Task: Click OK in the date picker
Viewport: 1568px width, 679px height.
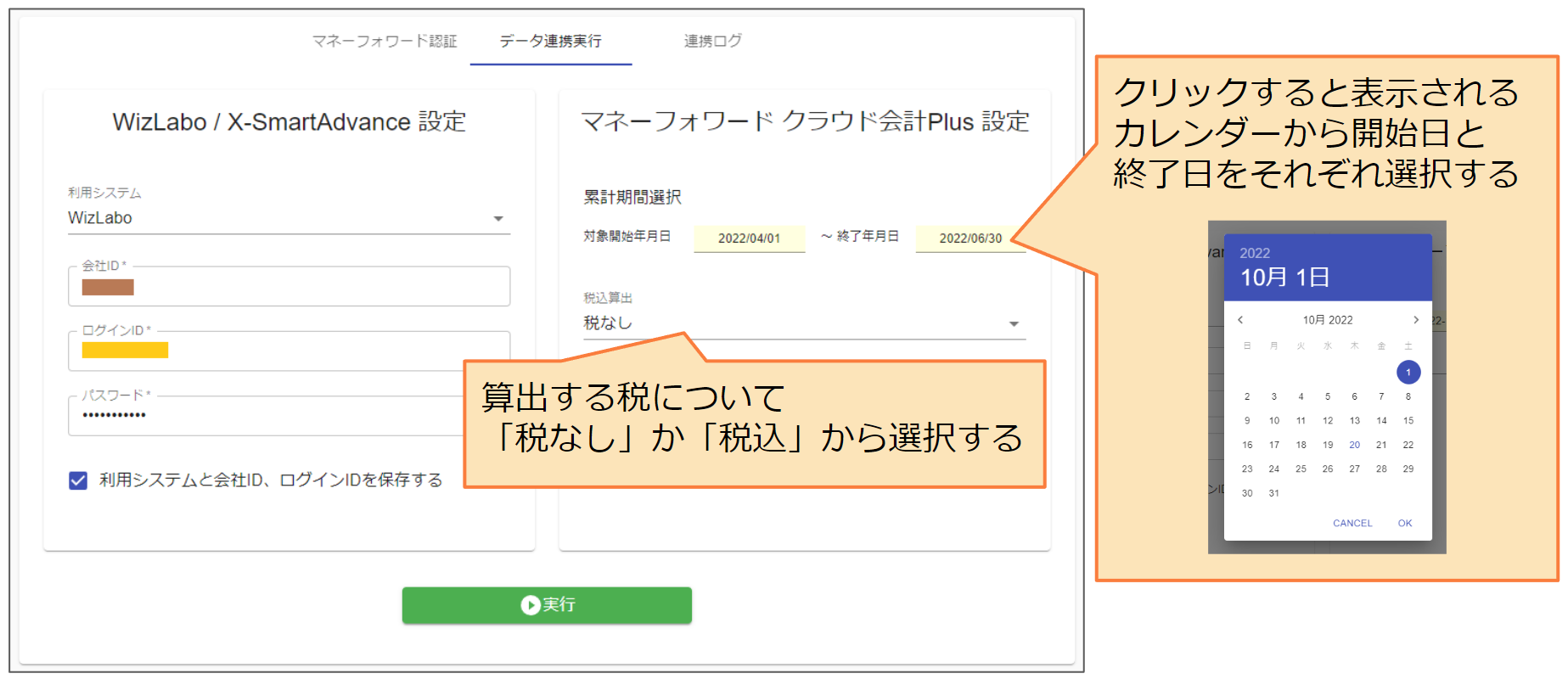Action: [x=1405, y=524]
